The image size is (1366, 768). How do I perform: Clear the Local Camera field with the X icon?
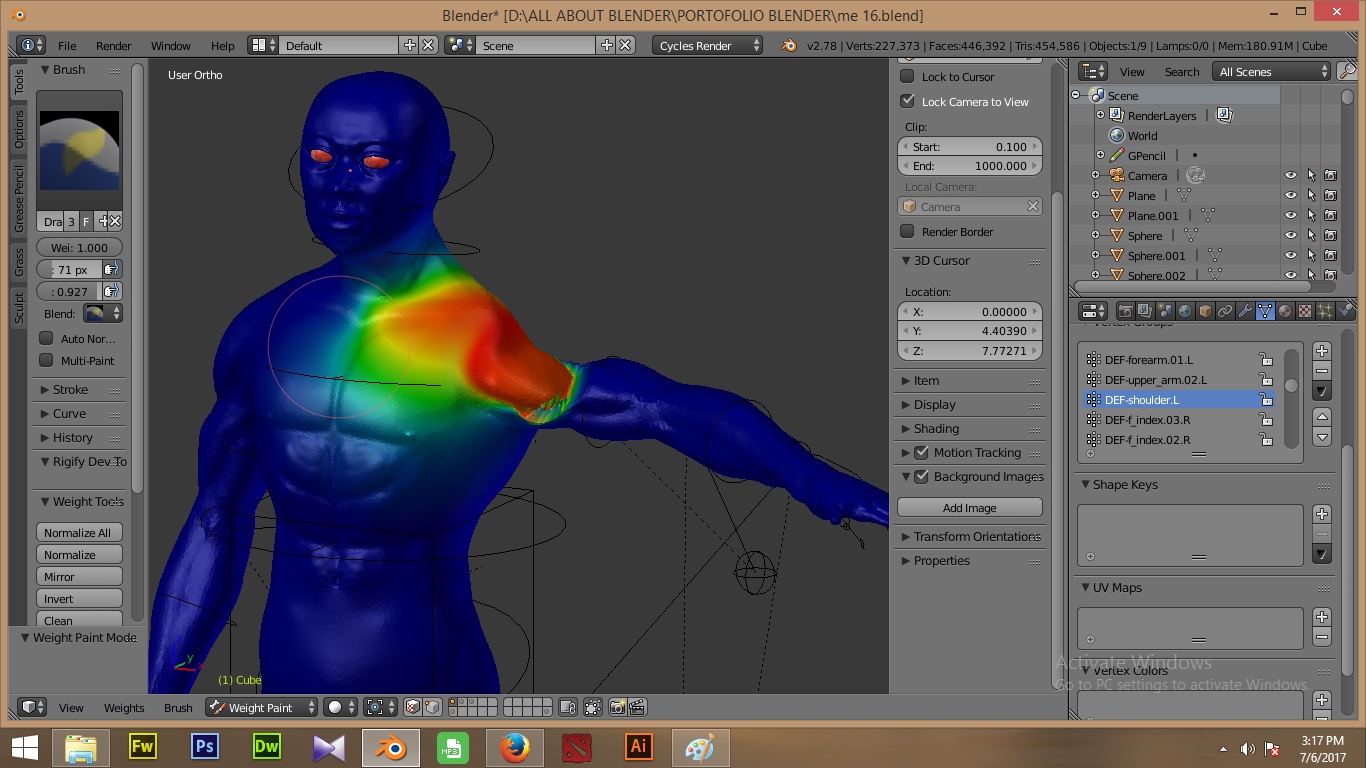tap(1032, 206)
